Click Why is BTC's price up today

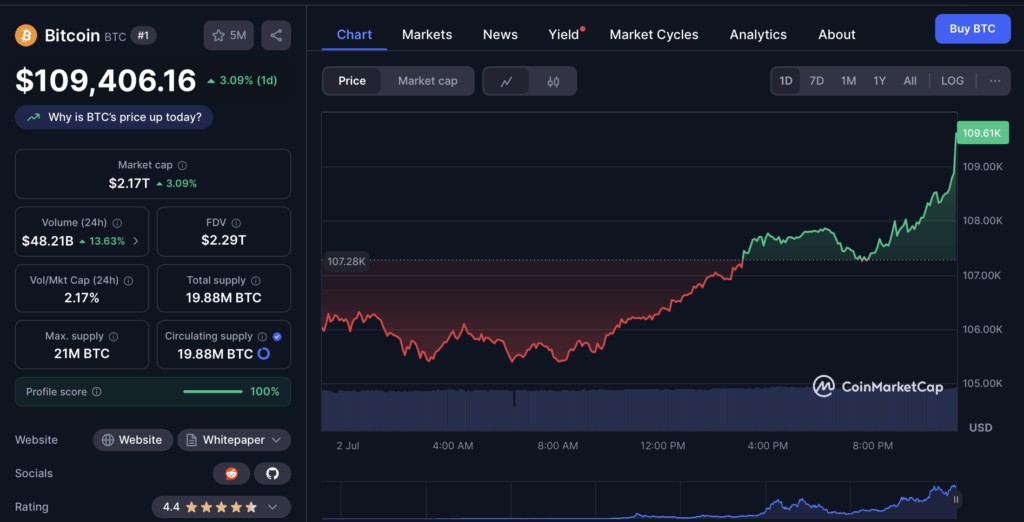(114, 118)
